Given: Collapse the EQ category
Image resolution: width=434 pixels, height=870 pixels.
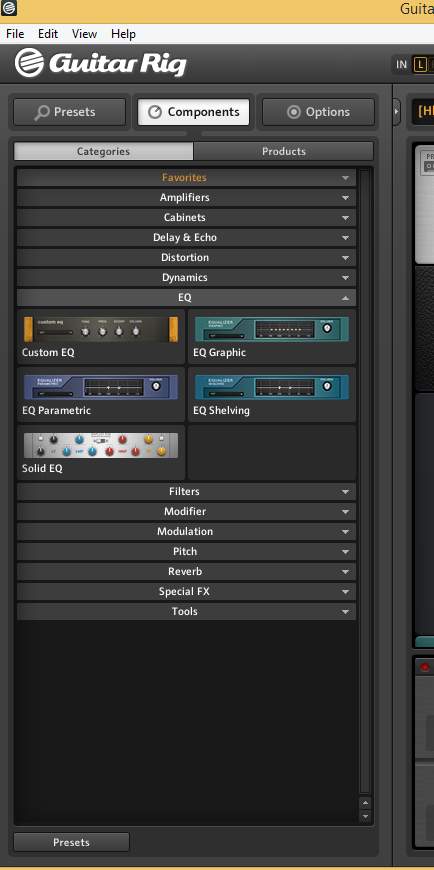Looking at the screenshot, I should pos(186,297).
